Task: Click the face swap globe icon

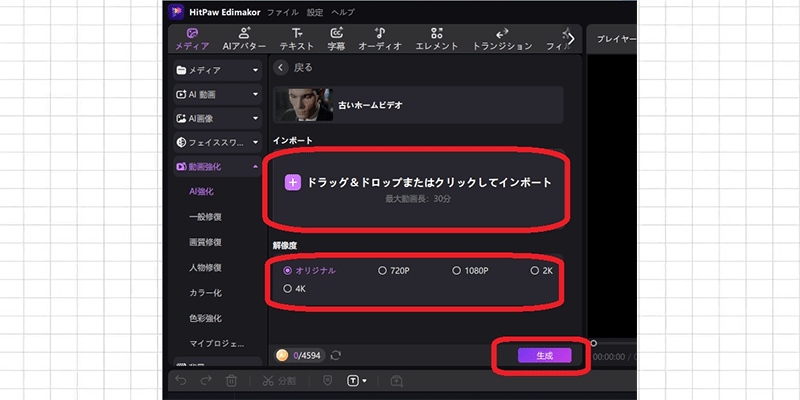Action: [x=181, y=142]
